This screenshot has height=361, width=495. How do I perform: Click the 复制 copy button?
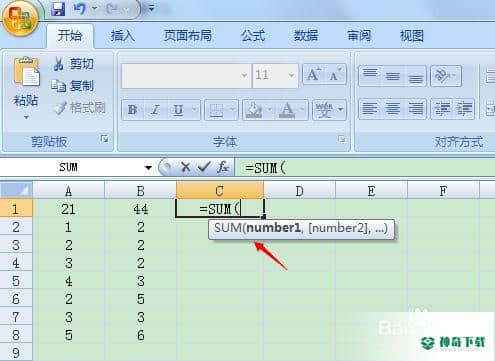pyautogui.click(x=73, y=86)
